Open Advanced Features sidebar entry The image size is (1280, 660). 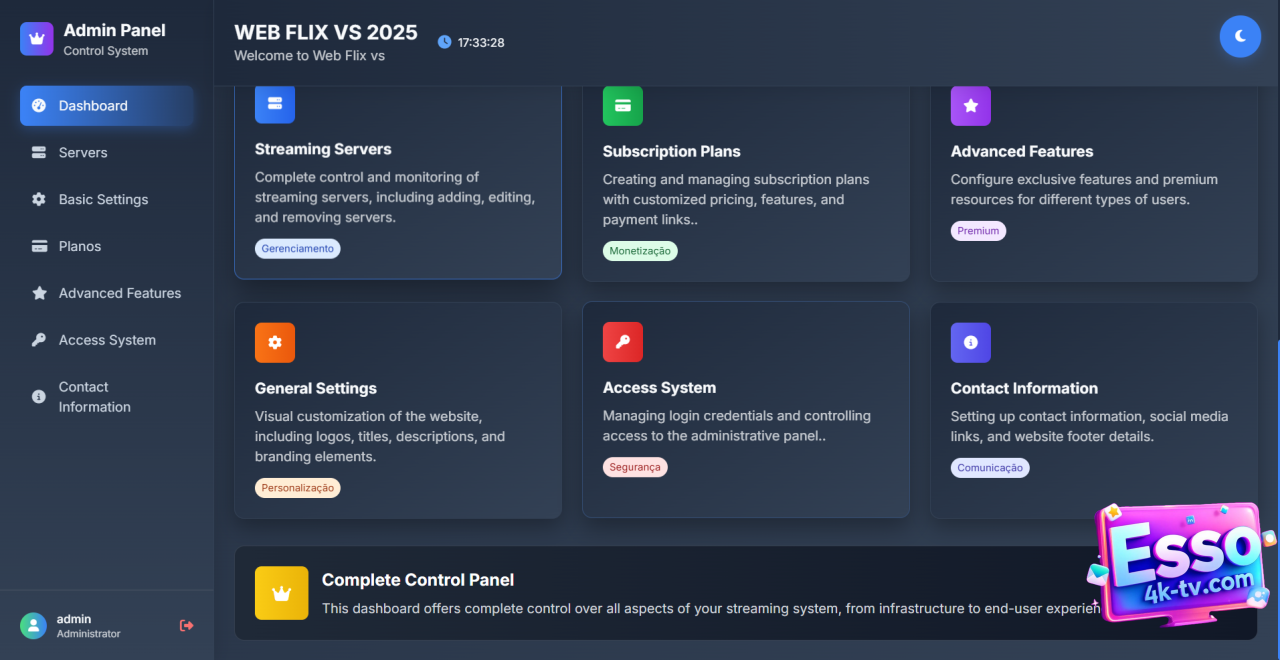tap(119, 293)
